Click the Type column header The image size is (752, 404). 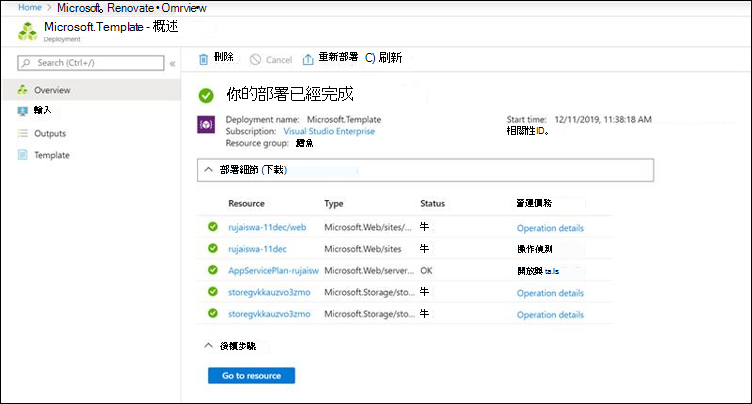point(333,203)
